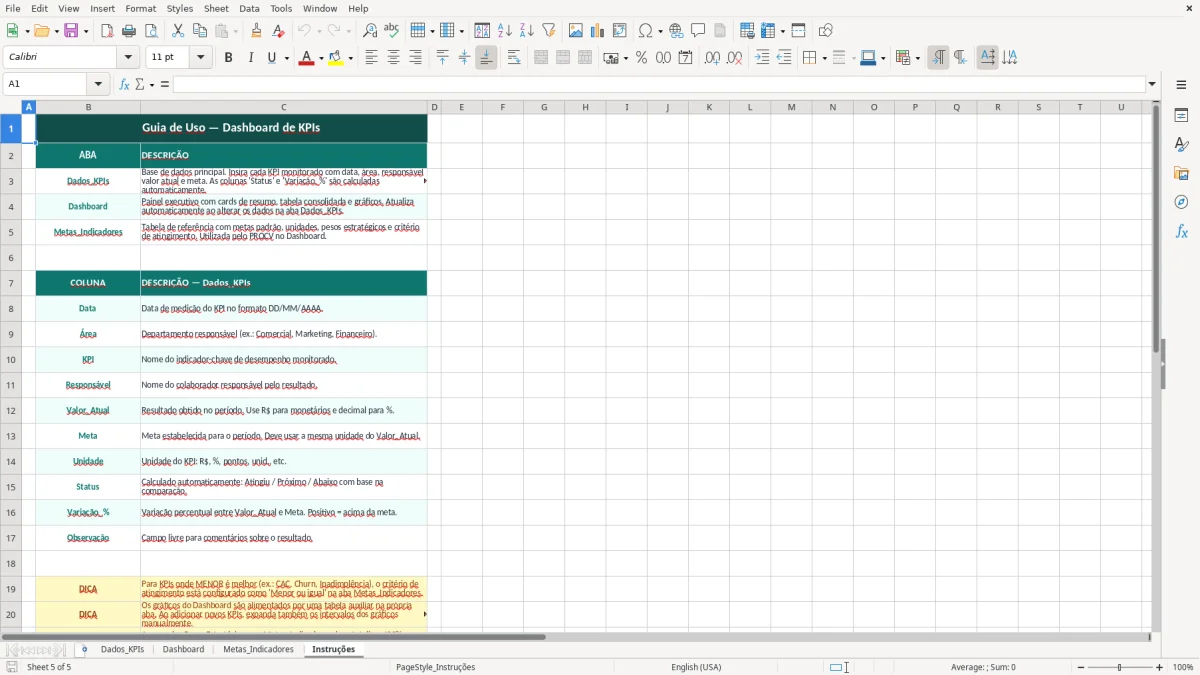Screen dimensions: 1200x675
Task: Toggle Align Right
Action: pyautogui.click(x=415, y=58)
